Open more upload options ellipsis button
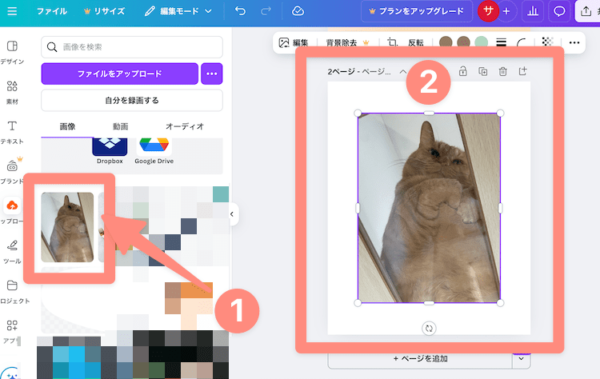This screenshot has height=379, width=600. coord(212,74)
